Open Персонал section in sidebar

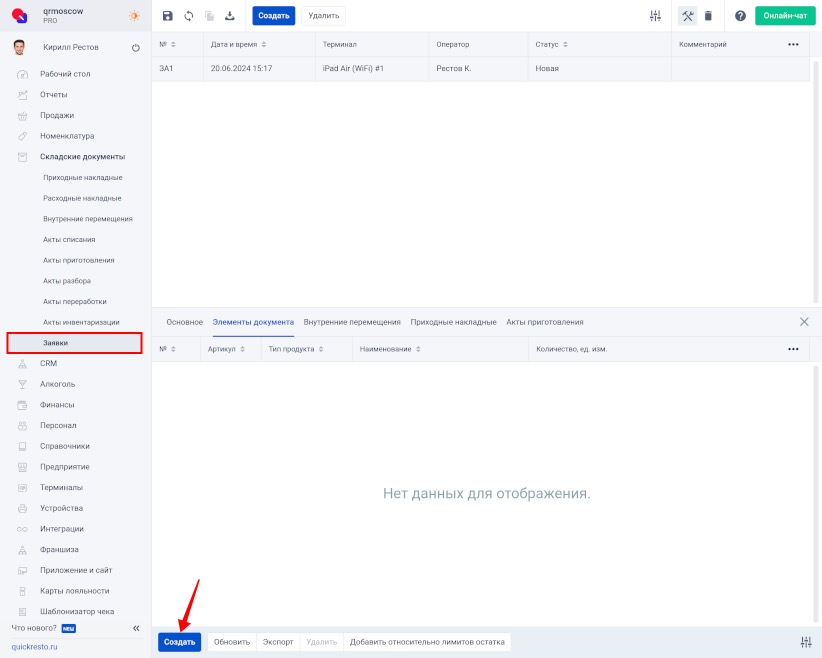pyautogui.click(x=58, y=426)
